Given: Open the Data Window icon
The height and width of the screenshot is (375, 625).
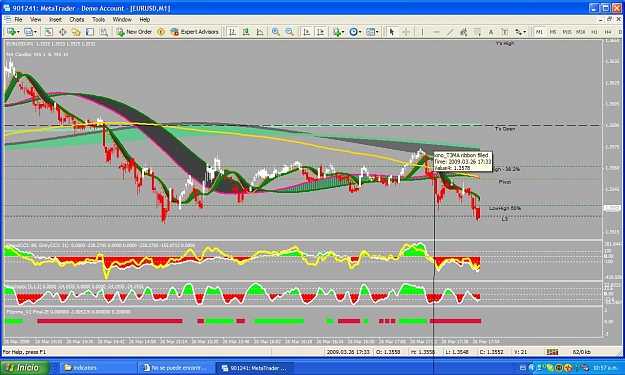Looking at the screenshot, I should (63, 31).
